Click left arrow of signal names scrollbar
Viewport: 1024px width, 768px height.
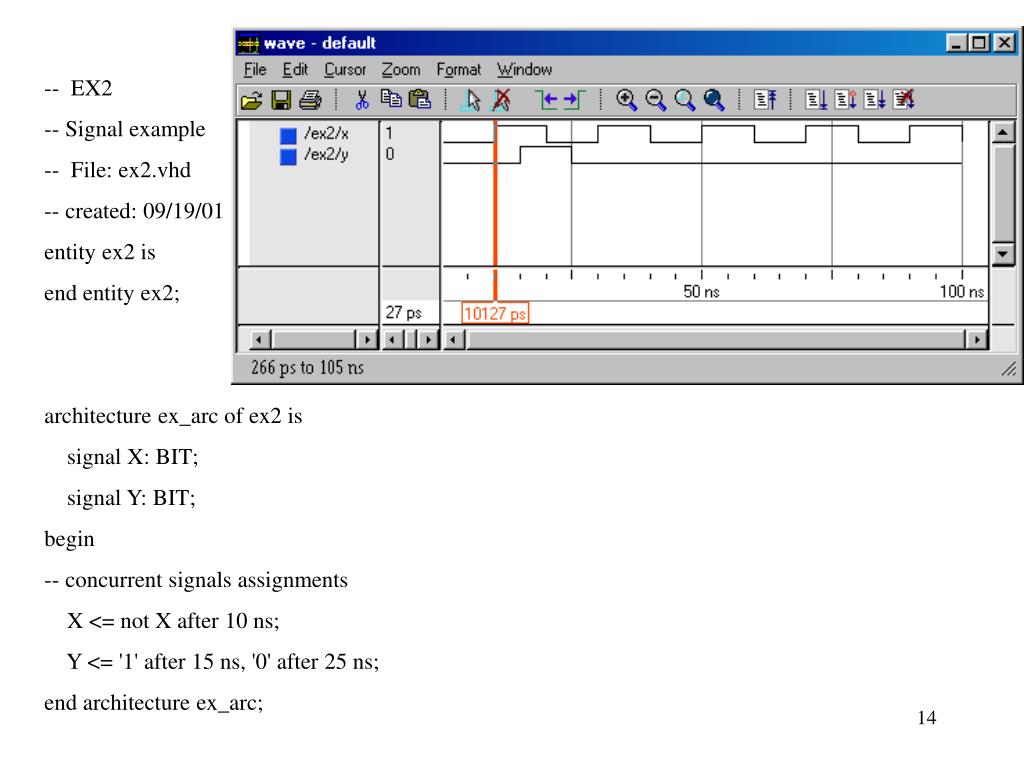click(261, 340)
